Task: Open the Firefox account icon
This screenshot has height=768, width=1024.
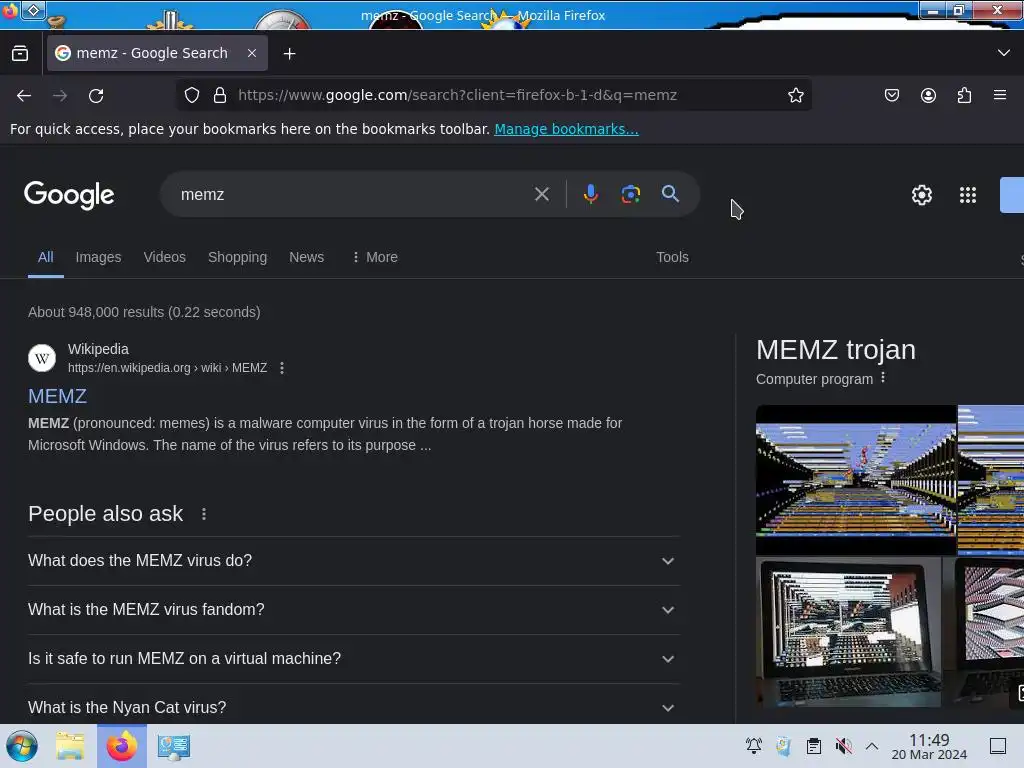Action: coord(928,95)
